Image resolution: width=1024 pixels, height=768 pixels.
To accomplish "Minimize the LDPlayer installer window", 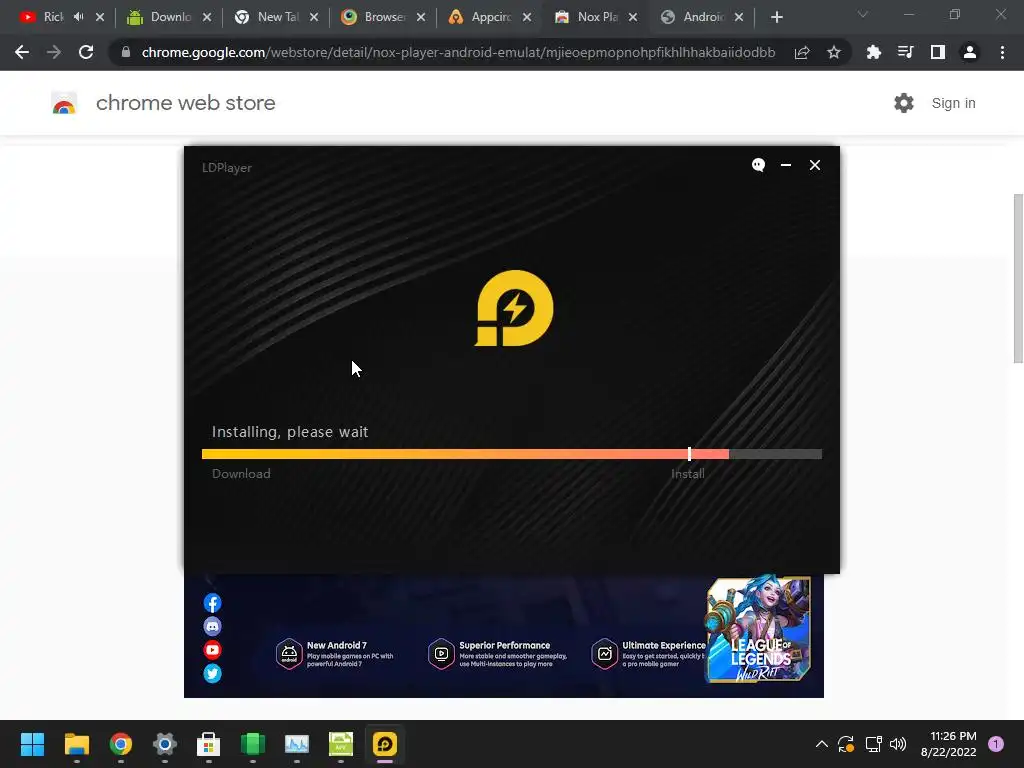I will tap(786, 165).
